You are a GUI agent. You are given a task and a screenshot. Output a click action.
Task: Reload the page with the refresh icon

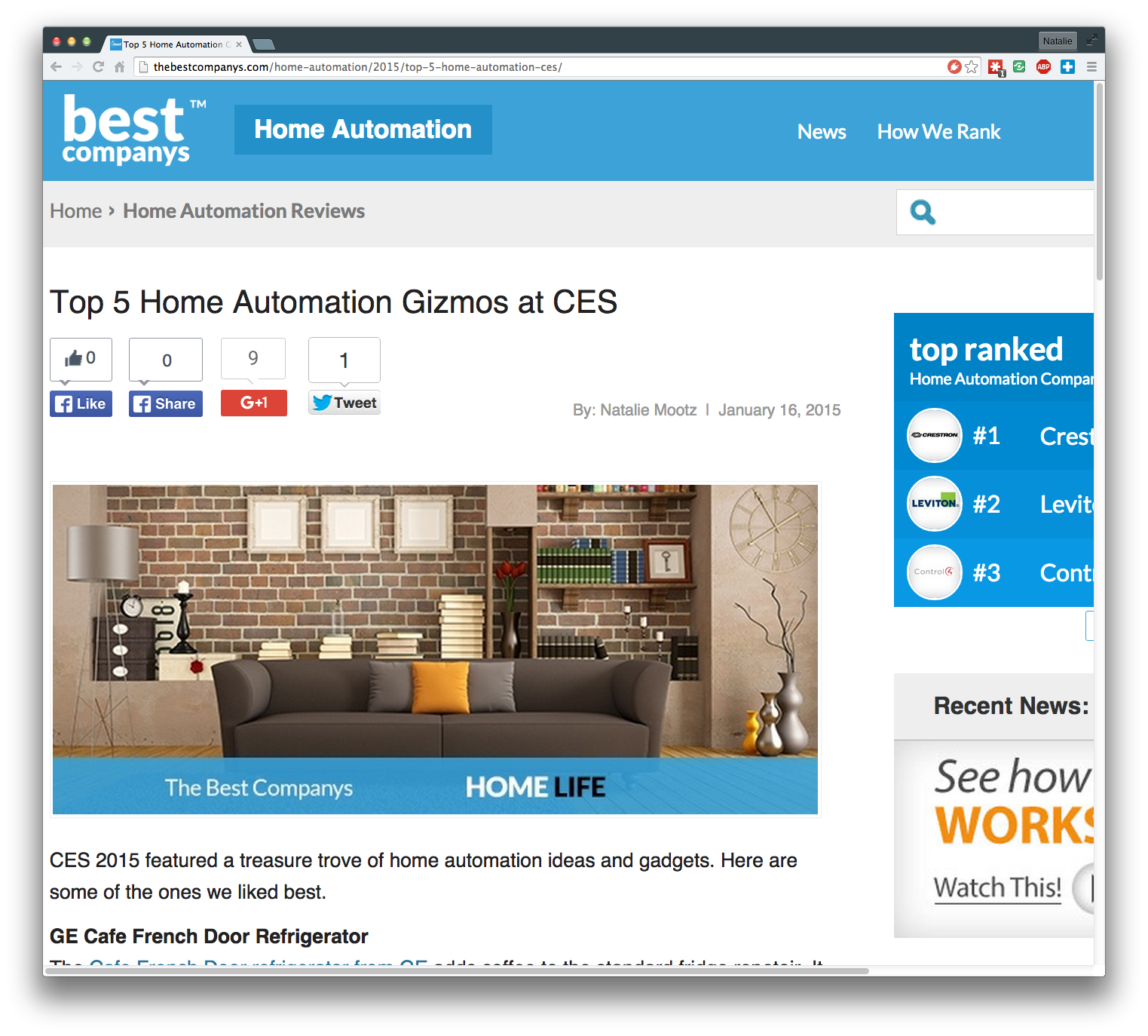coord(98,66)
